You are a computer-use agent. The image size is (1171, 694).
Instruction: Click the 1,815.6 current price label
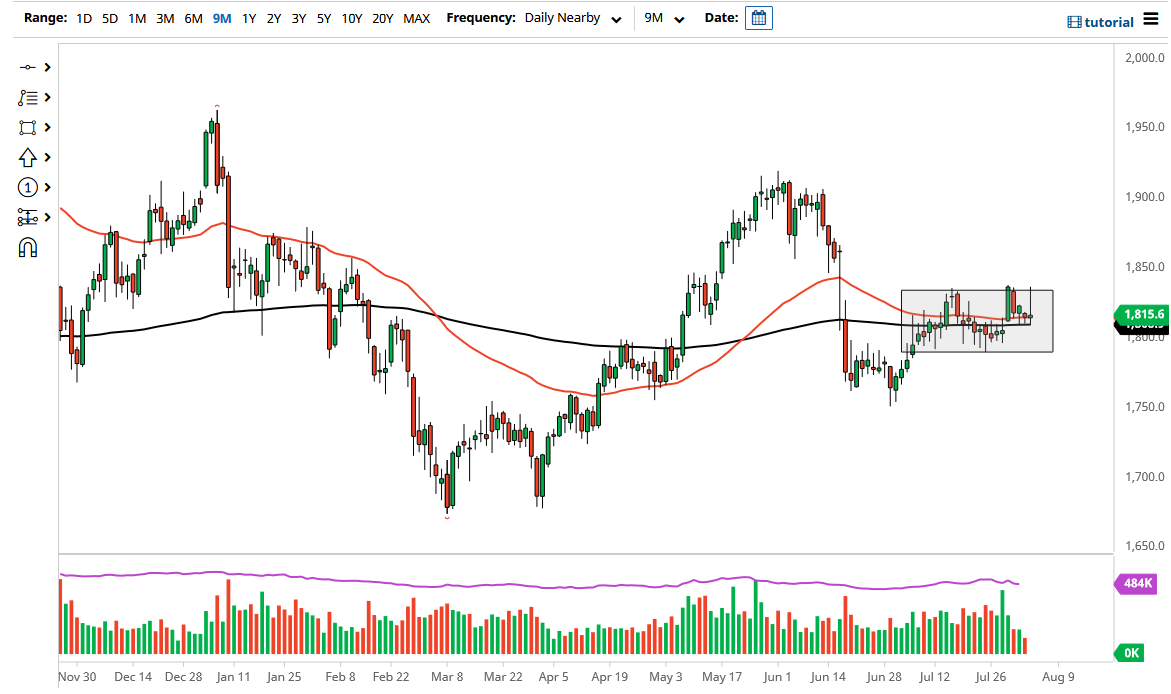(1141, 315)
